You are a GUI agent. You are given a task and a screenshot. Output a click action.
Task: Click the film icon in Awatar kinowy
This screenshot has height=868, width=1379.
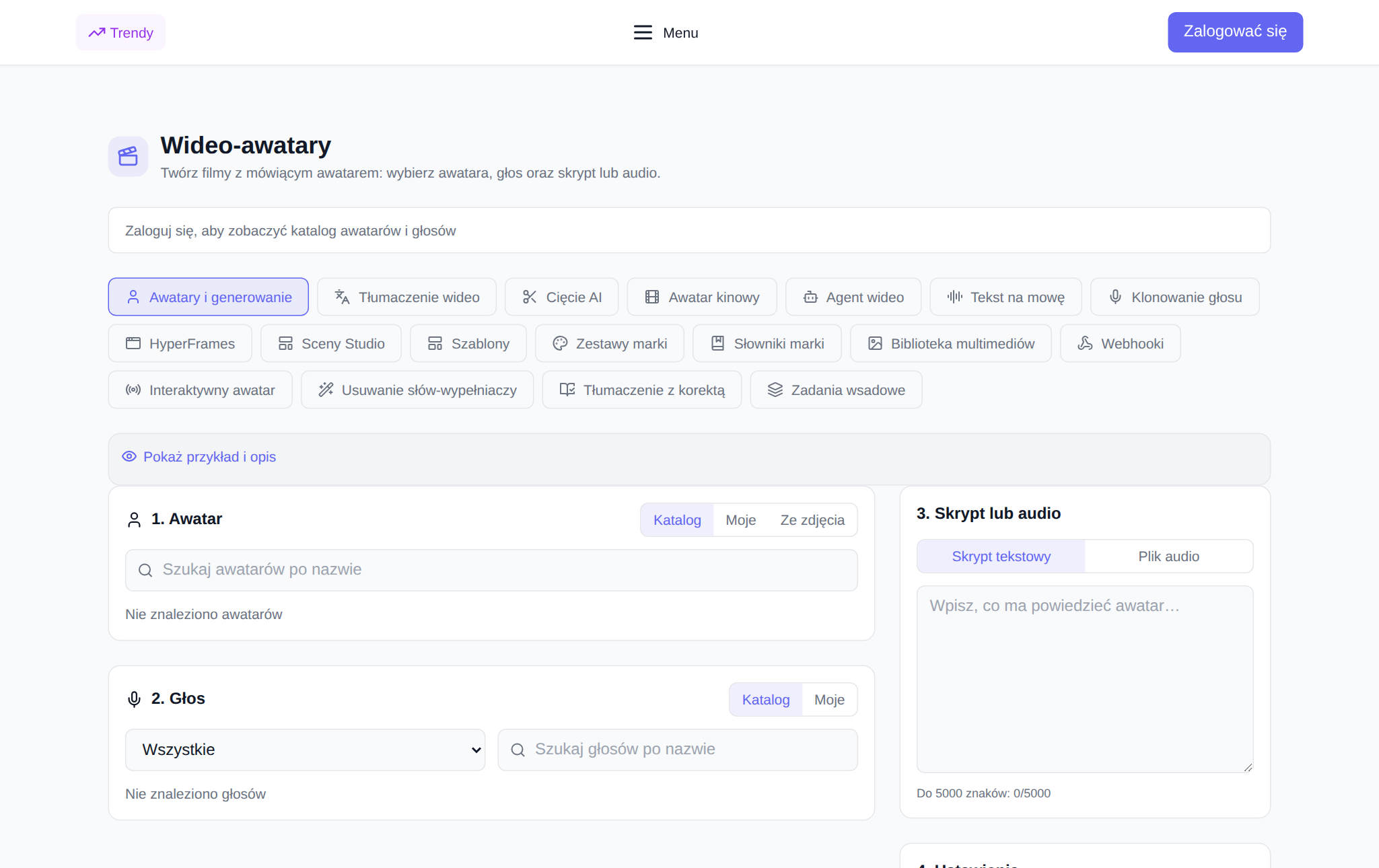[652, 297]
